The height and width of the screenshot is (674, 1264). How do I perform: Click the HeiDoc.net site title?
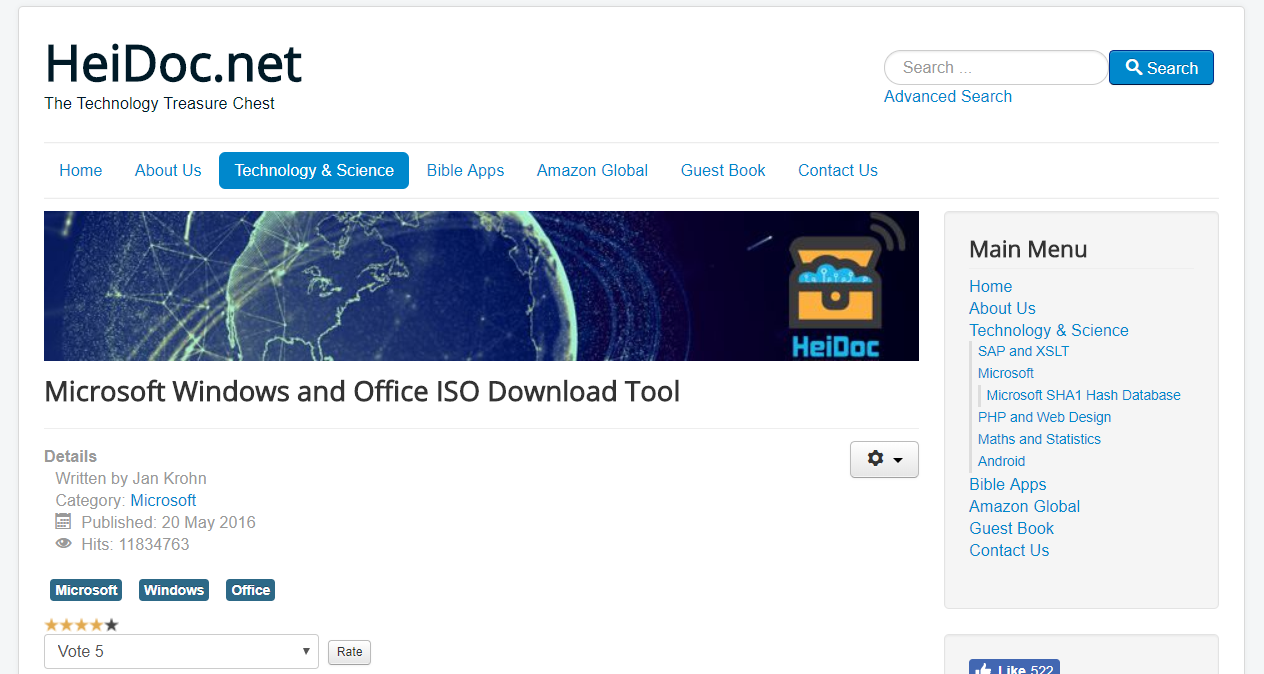coord(173,63)
